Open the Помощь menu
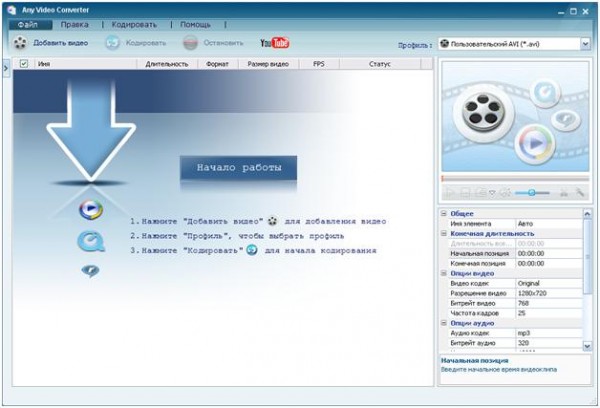Viewport: 600px width, 408px height. (x=195, y=24)
